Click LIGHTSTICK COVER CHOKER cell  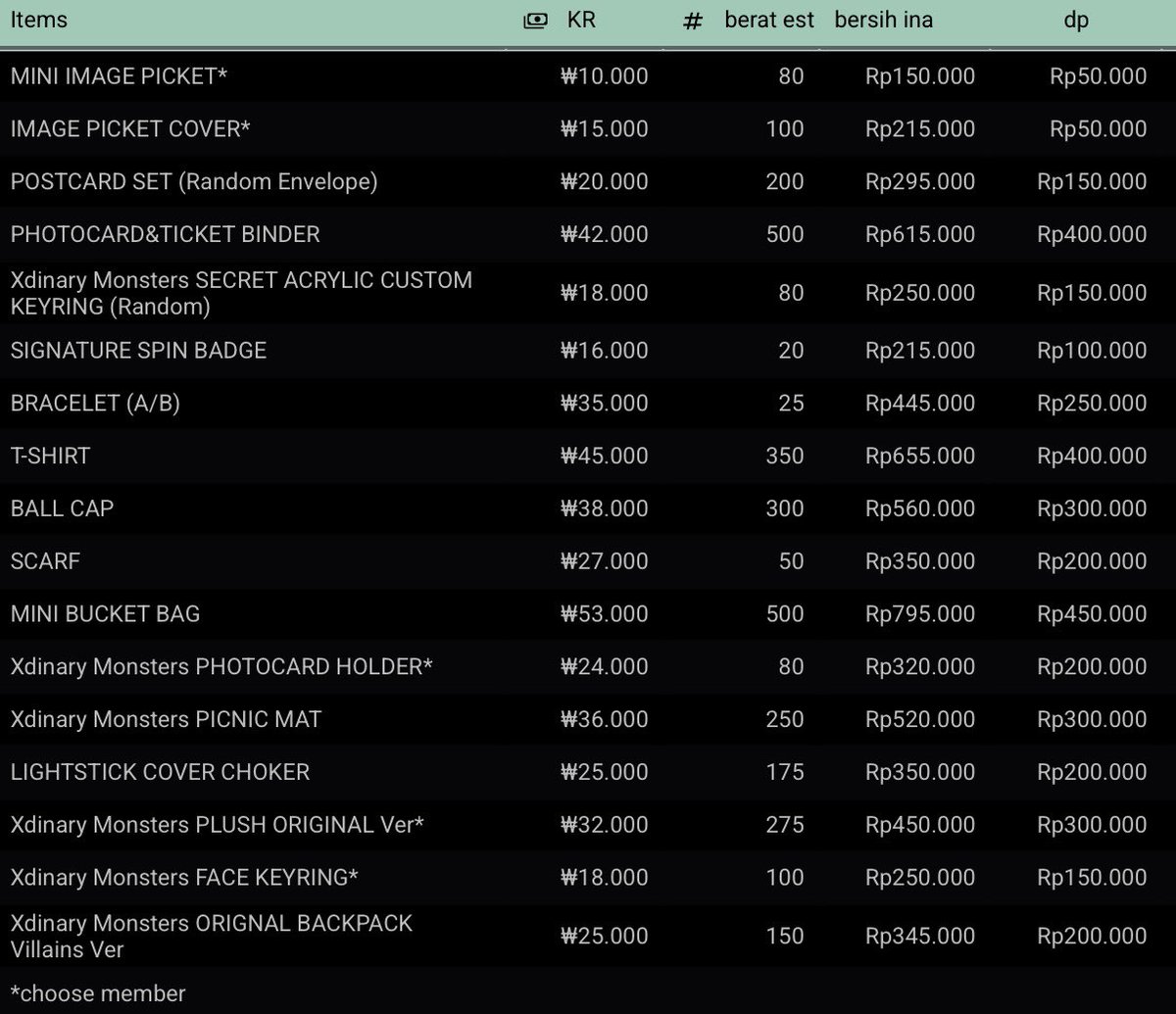tap(160, 773)
